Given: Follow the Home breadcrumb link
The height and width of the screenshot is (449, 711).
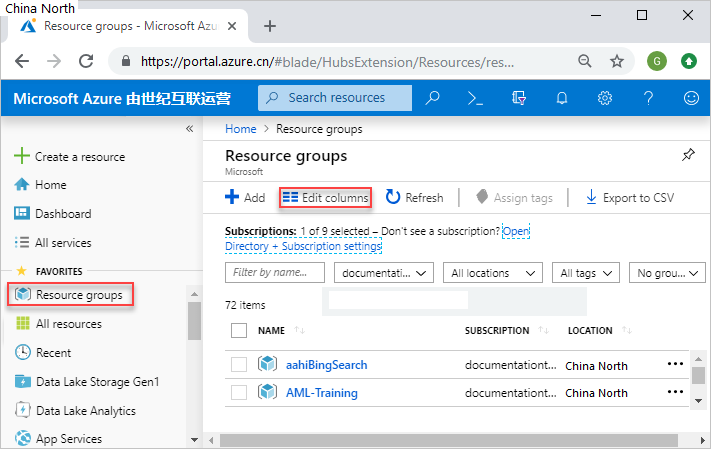Looking at the screenshot, I should (x=241, y=129).
